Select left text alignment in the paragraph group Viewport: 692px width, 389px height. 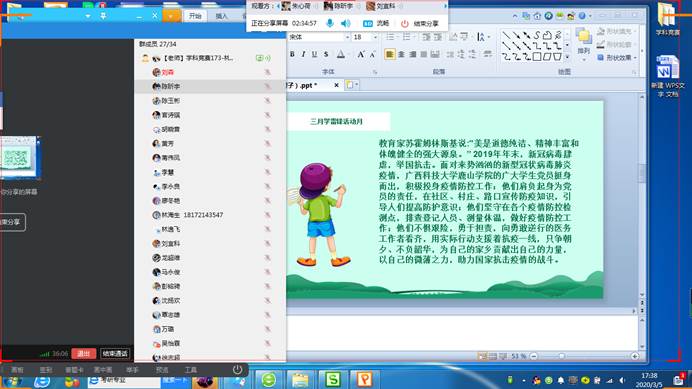(x=389, y=54)
